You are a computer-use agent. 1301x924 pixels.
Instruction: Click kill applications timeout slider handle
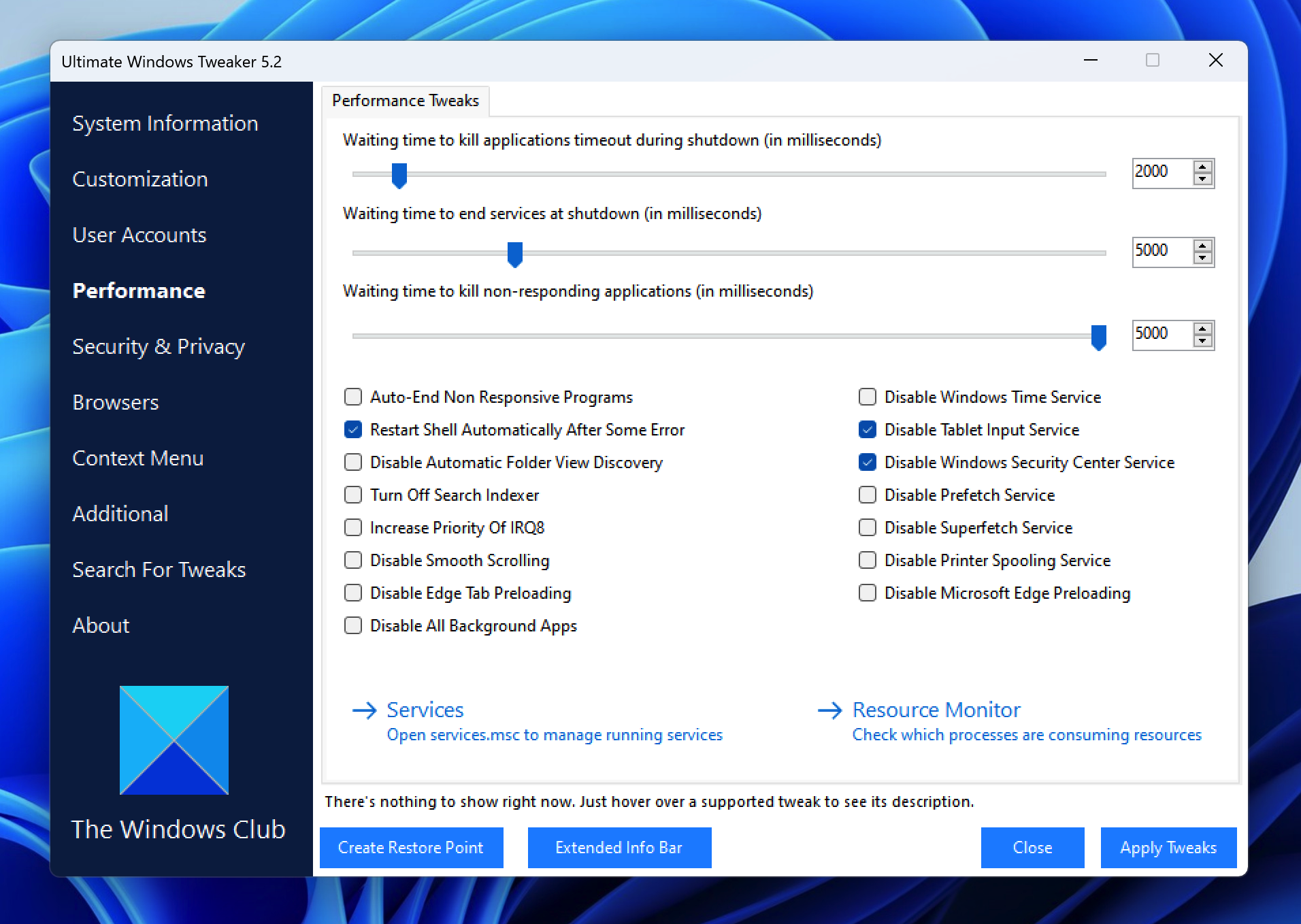pos(399,176)
